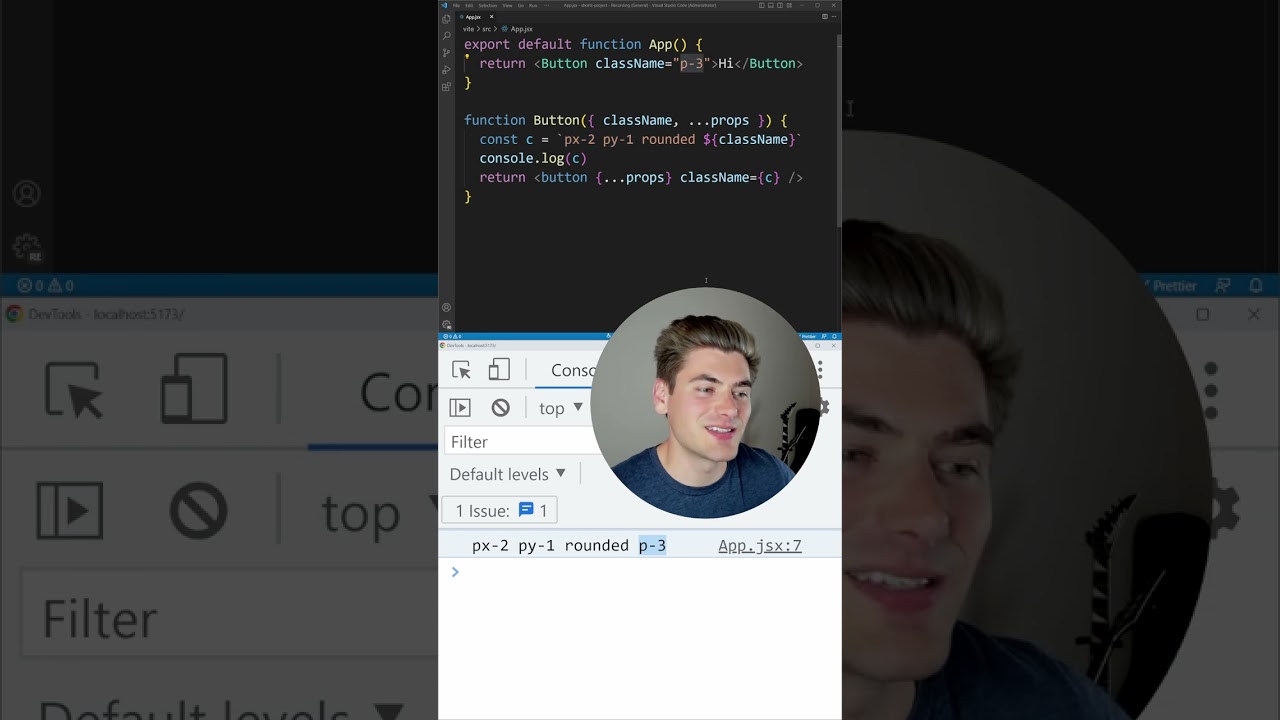Viewport: 1280px width, 720px height.
Task: Open the Selection menu
Action: coord(487,5)
